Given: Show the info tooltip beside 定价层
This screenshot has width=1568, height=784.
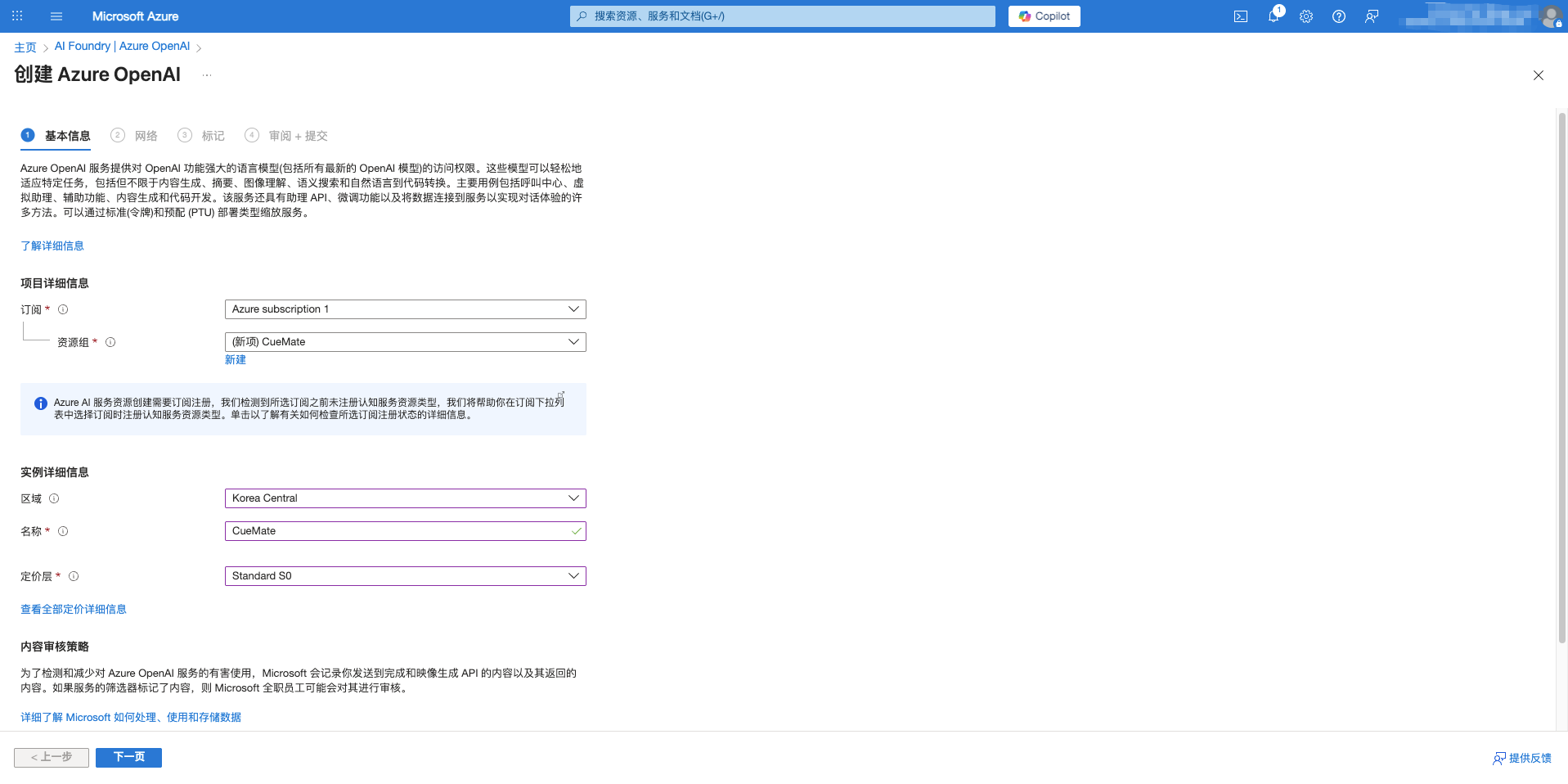Looking at the screenshot, I should pyautogui.click(x=74, y=576).
